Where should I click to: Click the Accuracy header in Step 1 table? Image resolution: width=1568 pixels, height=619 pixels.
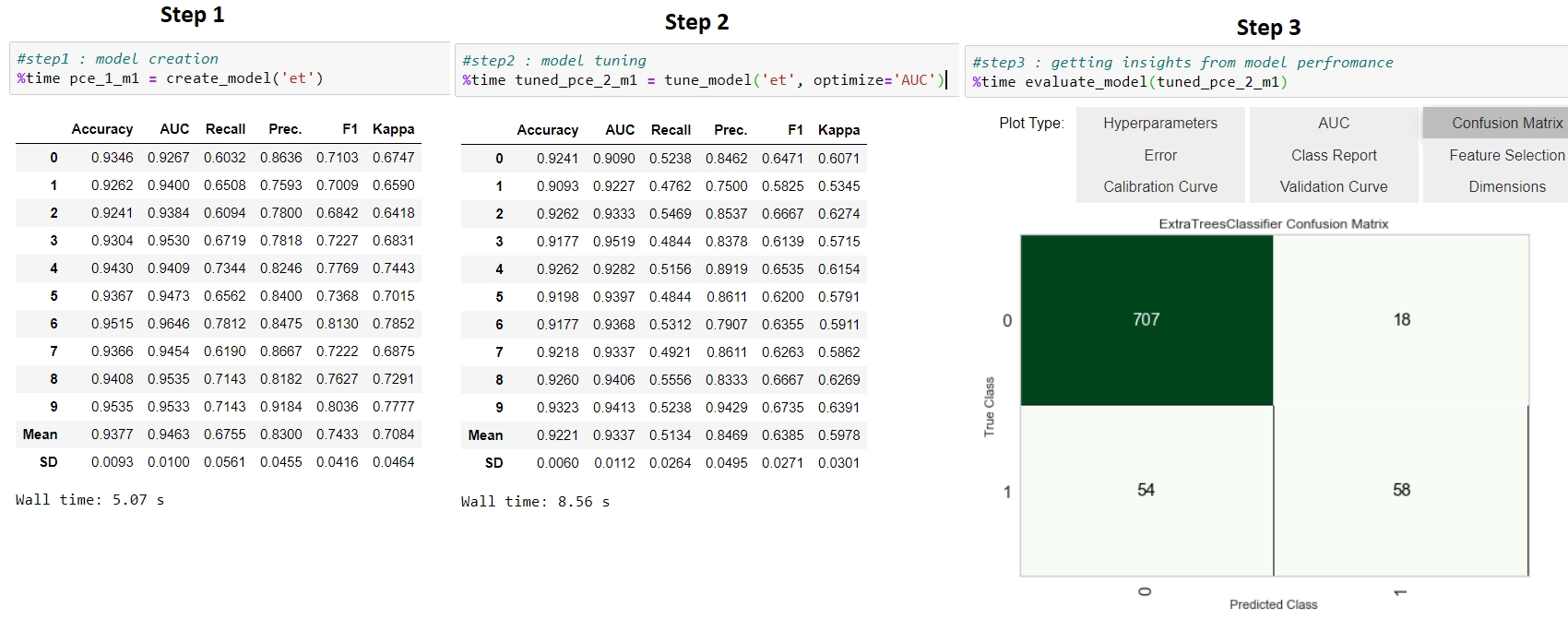[102, 129]
